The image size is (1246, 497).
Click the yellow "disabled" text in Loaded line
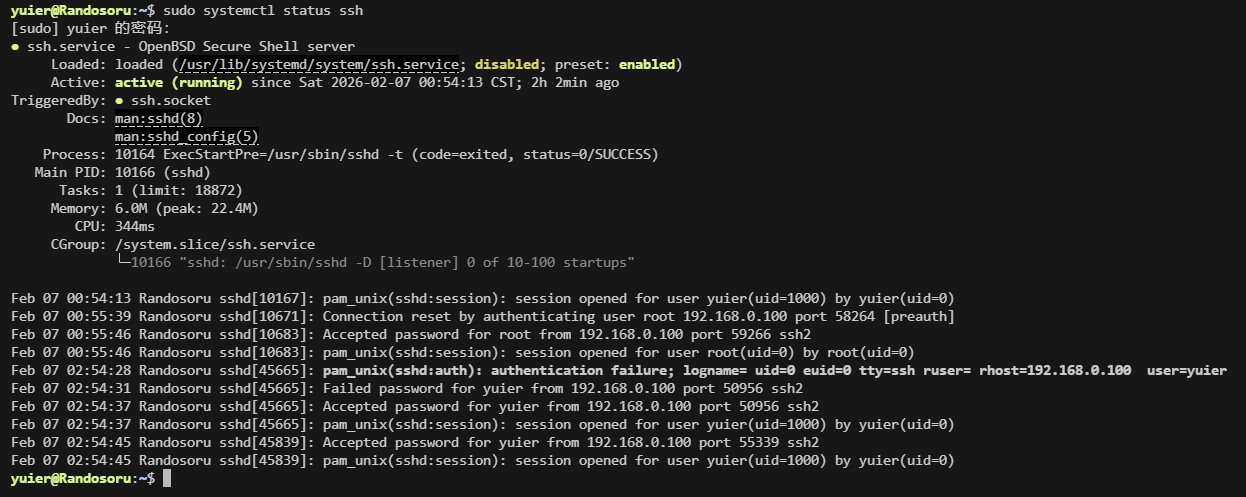pyautogui.click(x=506, y=64)
